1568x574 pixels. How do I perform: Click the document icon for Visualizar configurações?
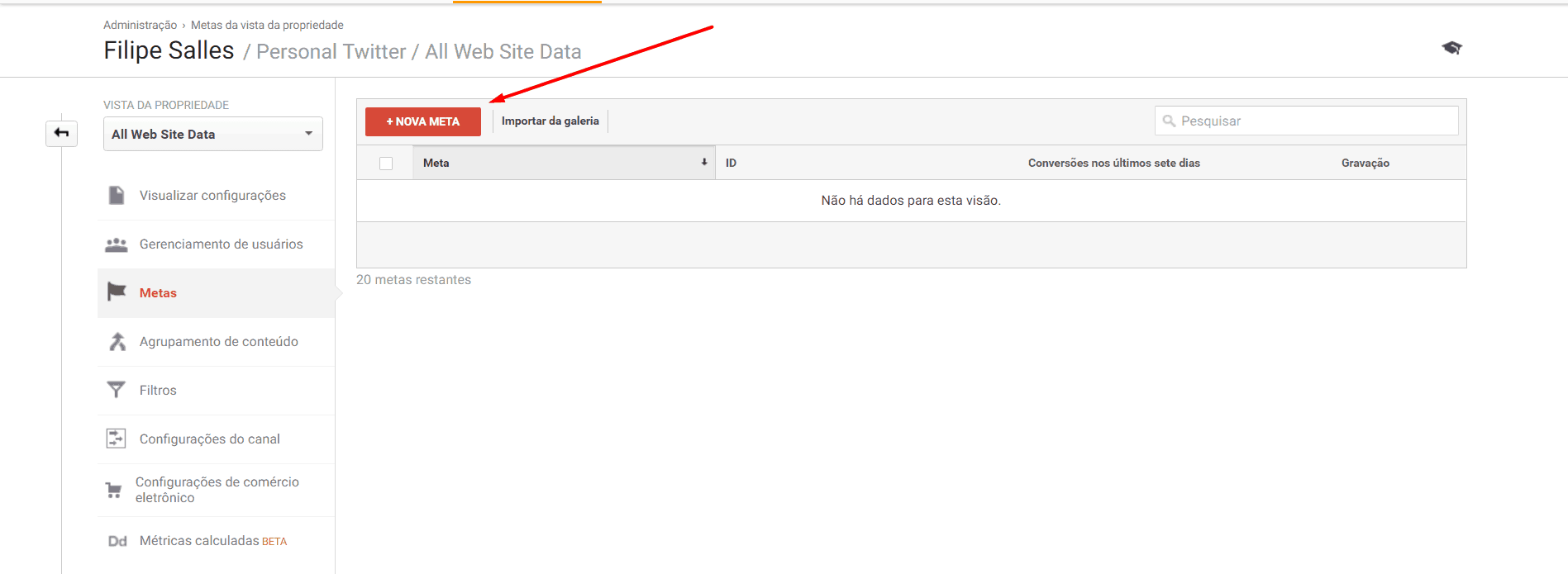(x=117, y=195)
